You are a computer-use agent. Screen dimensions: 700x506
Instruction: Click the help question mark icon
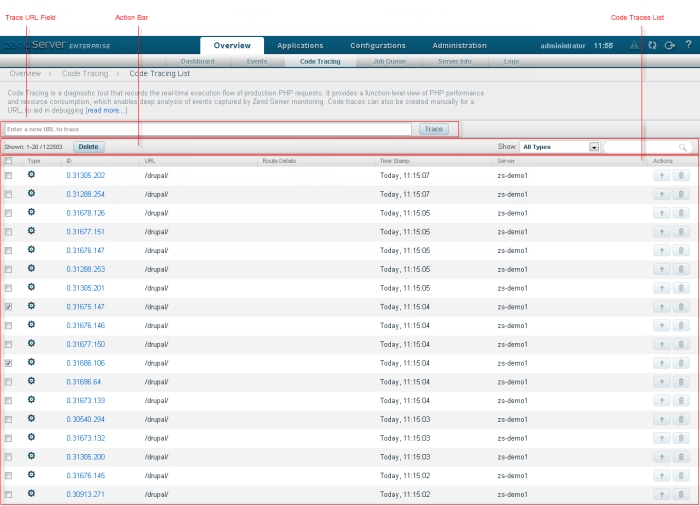(688, 45)
